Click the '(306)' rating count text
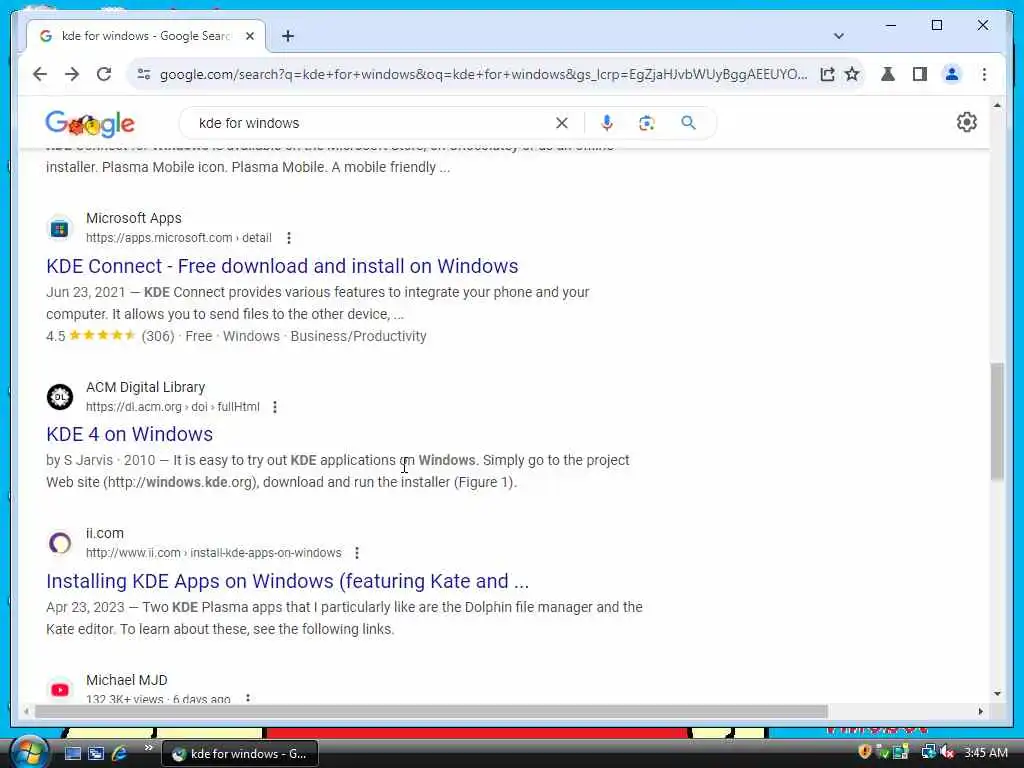This screenshot has height=768, width=1024. click(158, 336)
